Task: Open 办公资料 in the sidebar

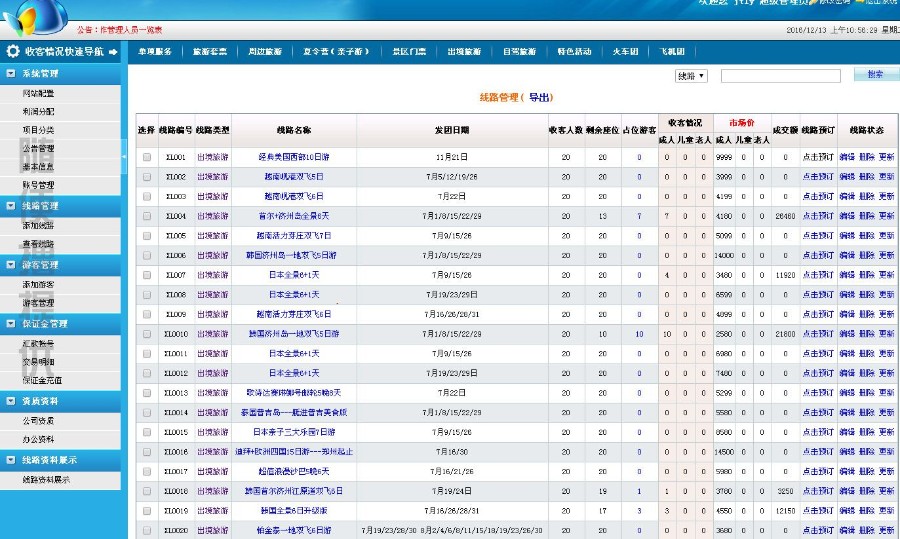Action: click(38, 439)
